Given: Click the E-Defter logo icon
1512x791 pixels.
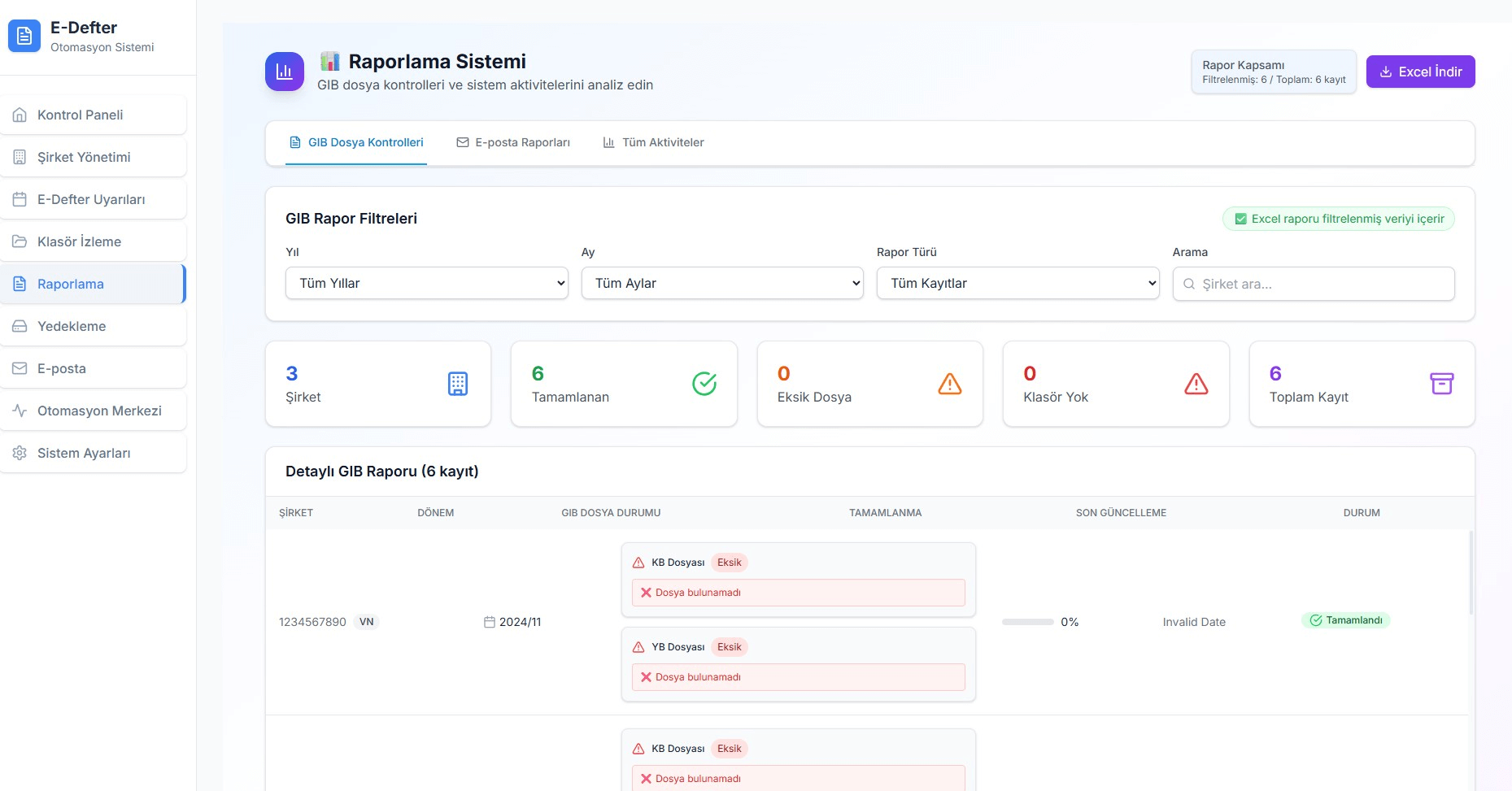Looking at the screenshot, I should point(24,37).
